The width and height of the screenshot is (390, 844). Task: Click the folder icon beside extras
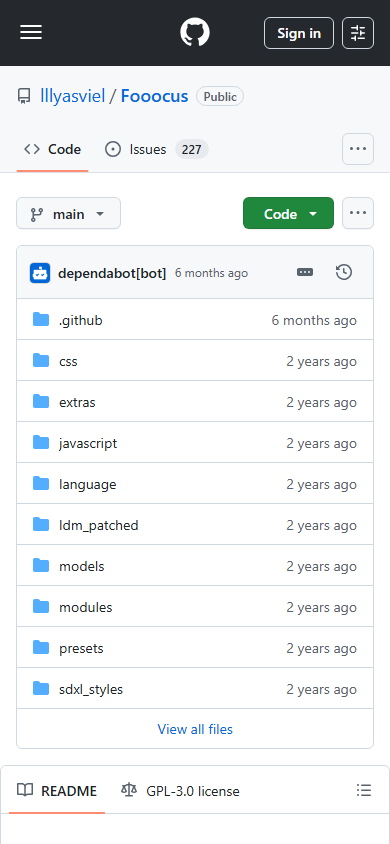tap(41, 402)
